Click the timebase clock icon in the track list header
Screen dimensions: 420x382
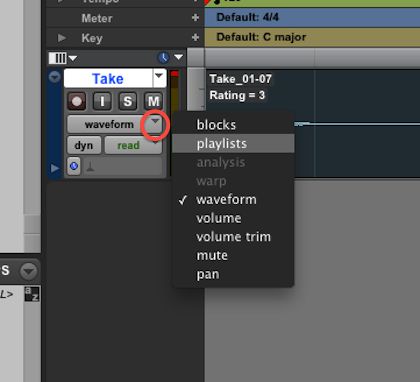pos(163,58)
